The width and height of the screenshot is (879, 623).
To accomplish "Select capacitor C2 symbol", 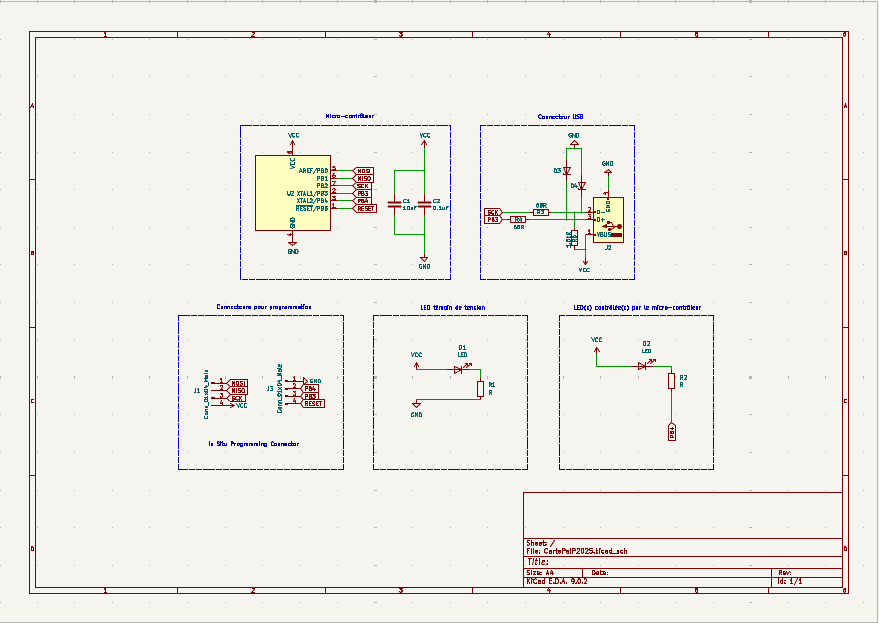I will pos(425,203).
